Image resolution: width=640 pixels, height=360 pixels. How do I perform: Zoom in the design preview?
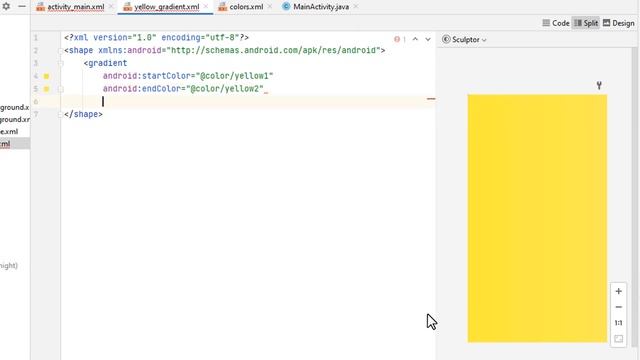coord(618,291)
